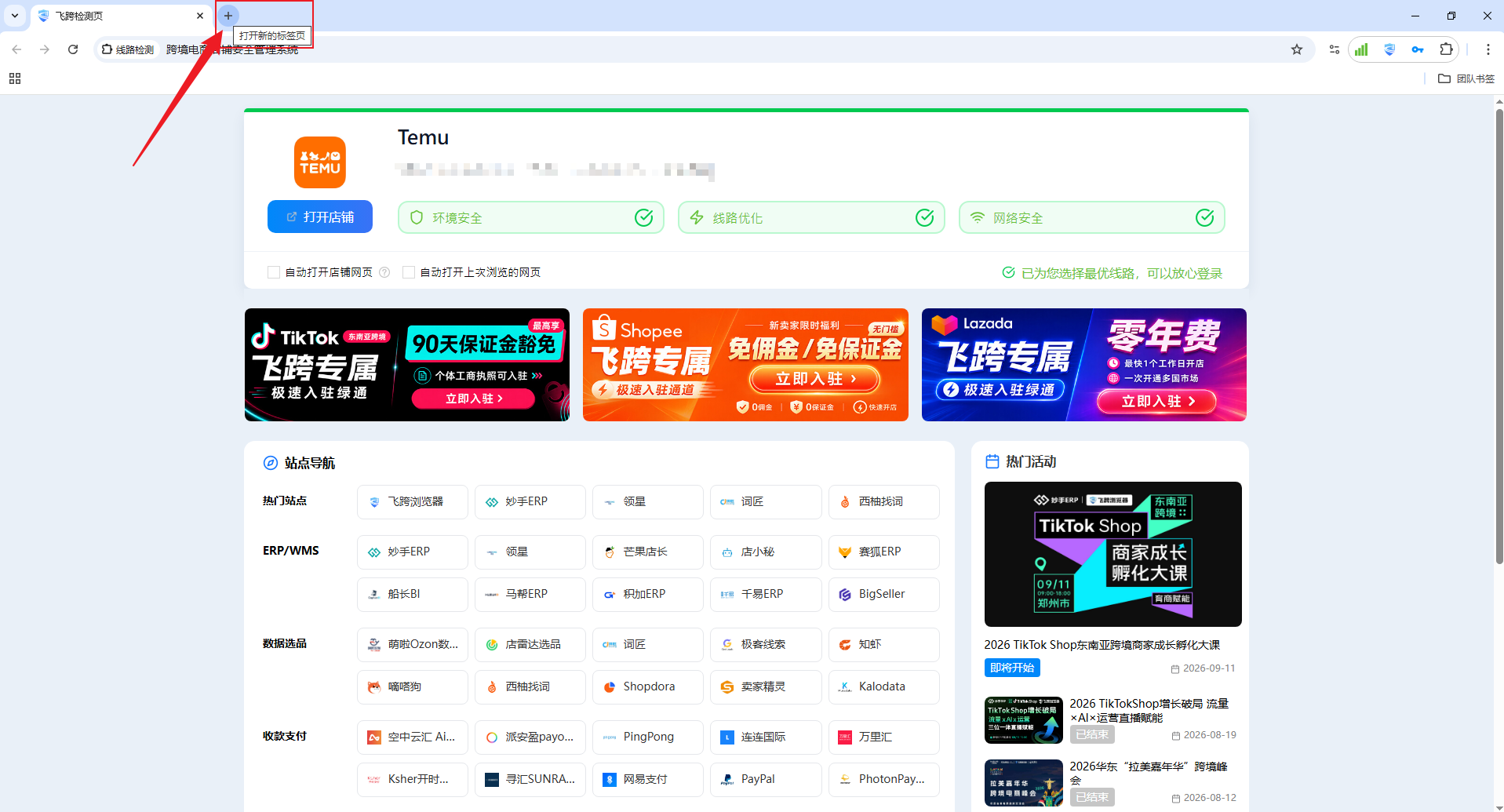The height and width of the screenshot is (812, 1504).
Task: Click the help icon beside 自动打开店铺网页
Action: pyautogui.click(x=384, y=272)
